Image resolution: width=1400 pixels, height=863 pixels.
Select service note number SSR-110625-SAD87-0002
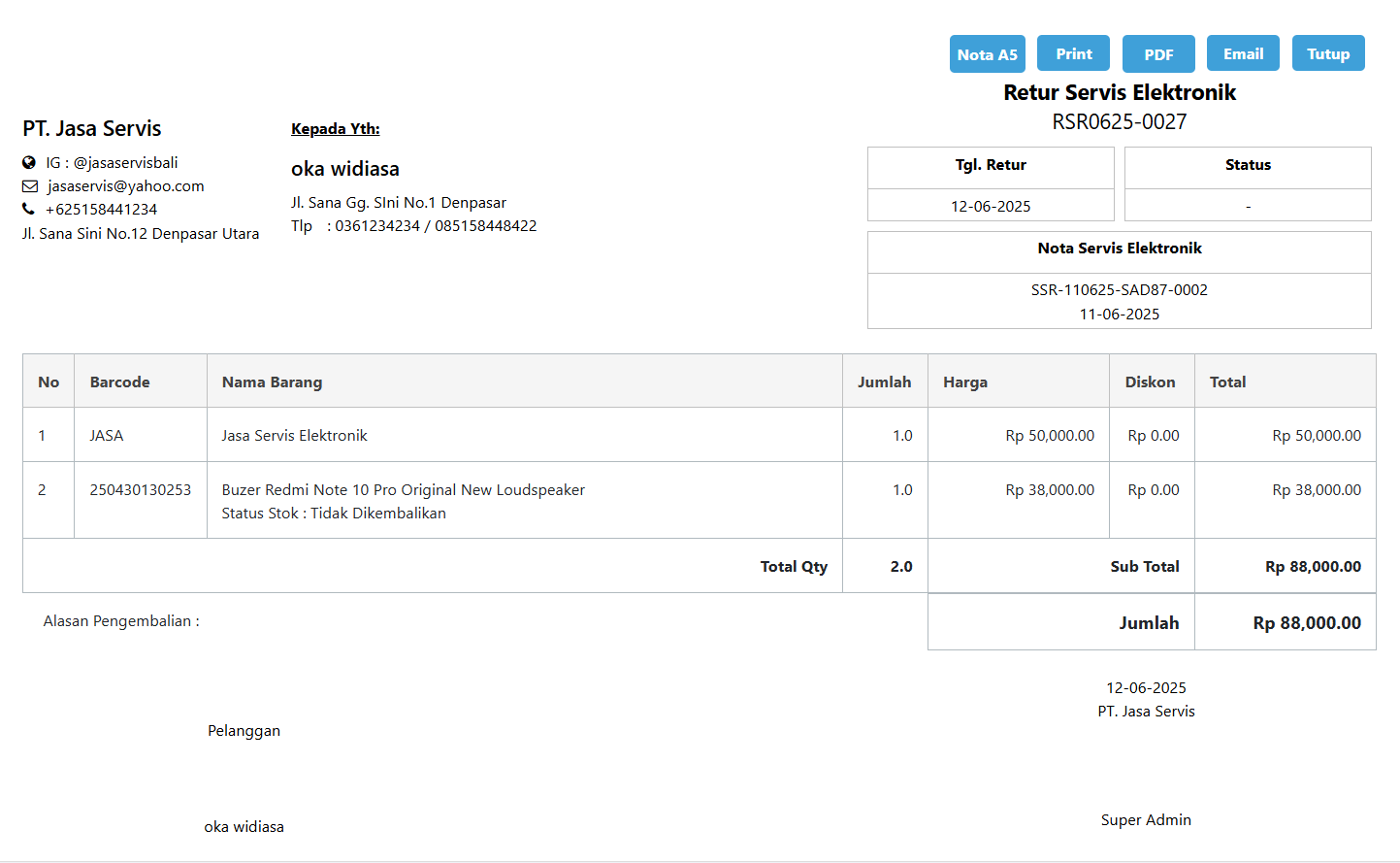tap(1119, 290)
